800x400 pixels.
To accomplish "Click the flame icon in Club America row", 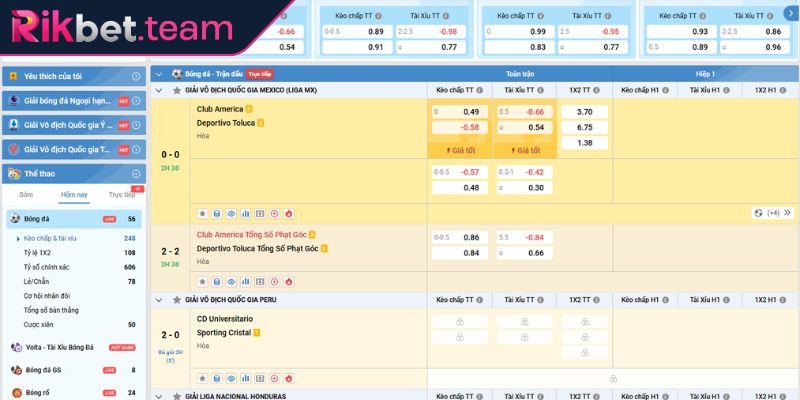I will (288, 213).
